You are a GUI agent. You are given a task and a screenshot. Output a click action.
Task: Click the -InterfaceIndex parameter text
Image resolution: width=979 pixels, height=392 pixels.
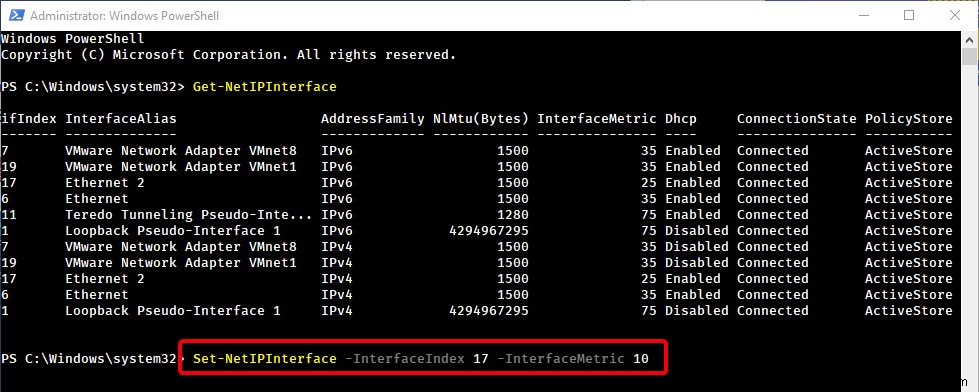pos(405,359)
